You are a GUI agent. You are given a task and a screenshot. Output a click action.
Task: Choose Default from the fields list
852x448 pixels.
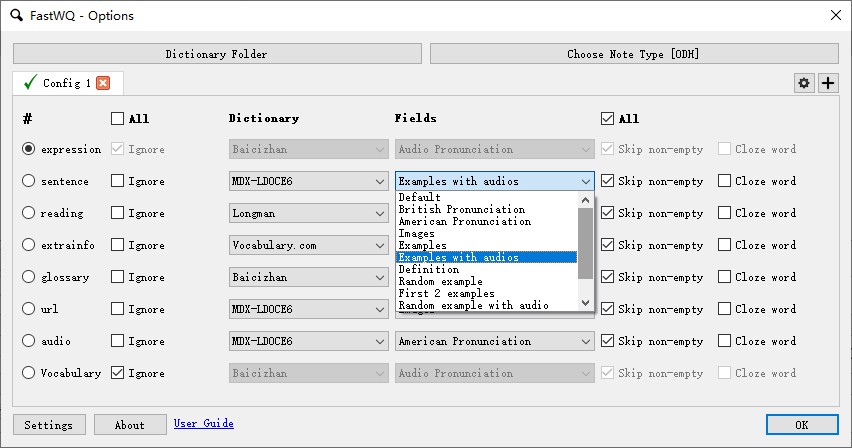(x=486, y=197)
